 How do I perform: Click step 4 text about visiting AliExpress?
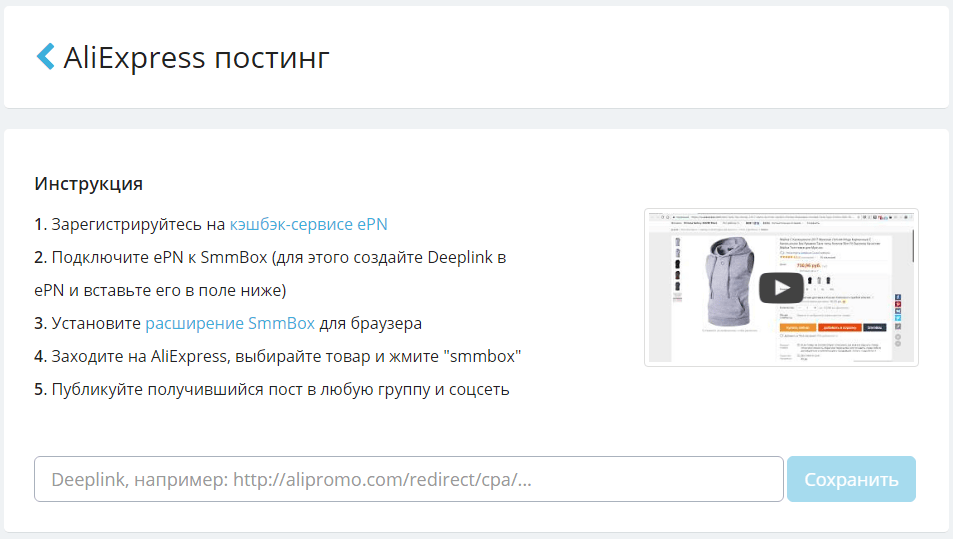tap(278, 356)
